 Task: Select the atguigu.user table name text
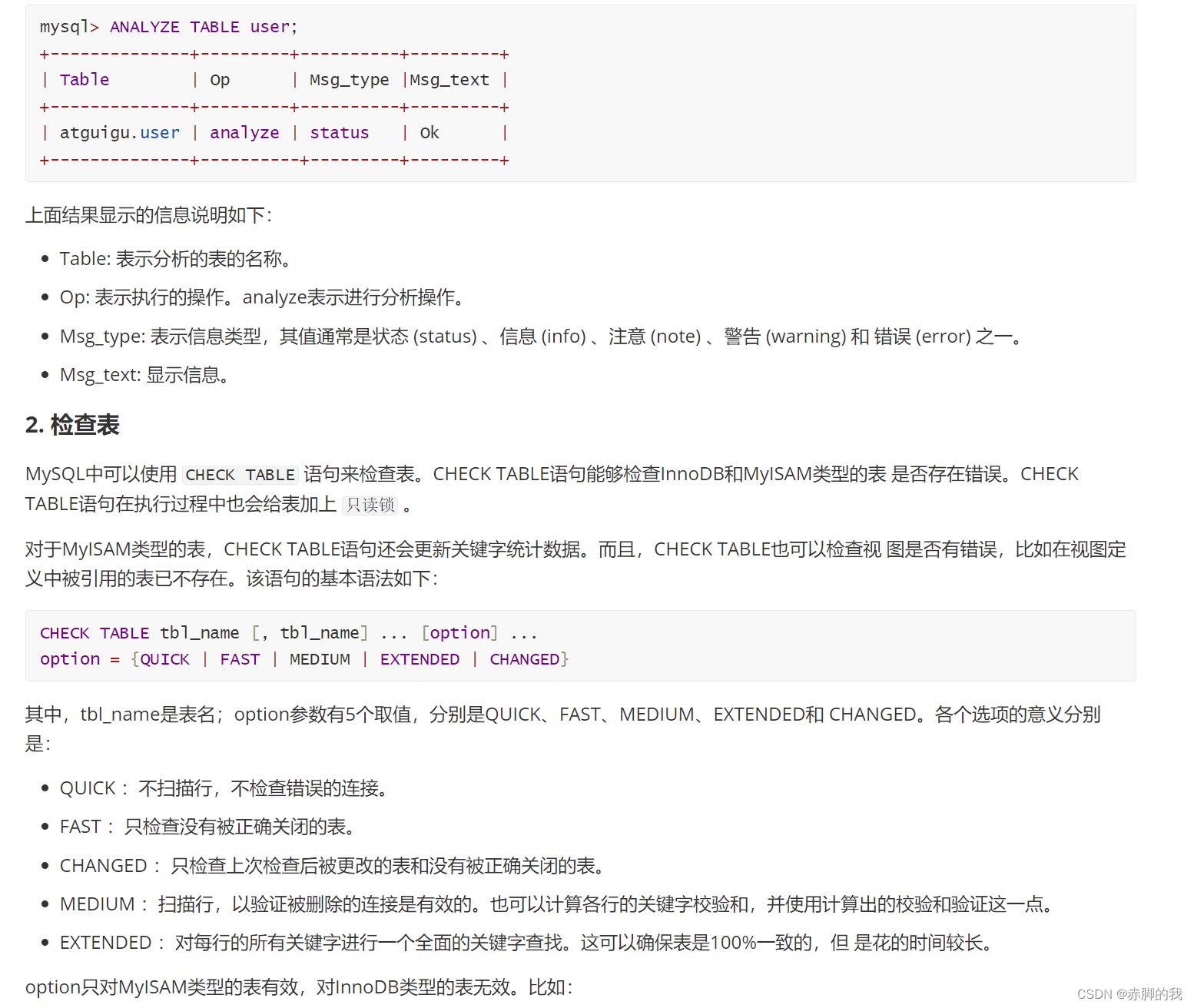pyautogui.click(x=120, y=132)
